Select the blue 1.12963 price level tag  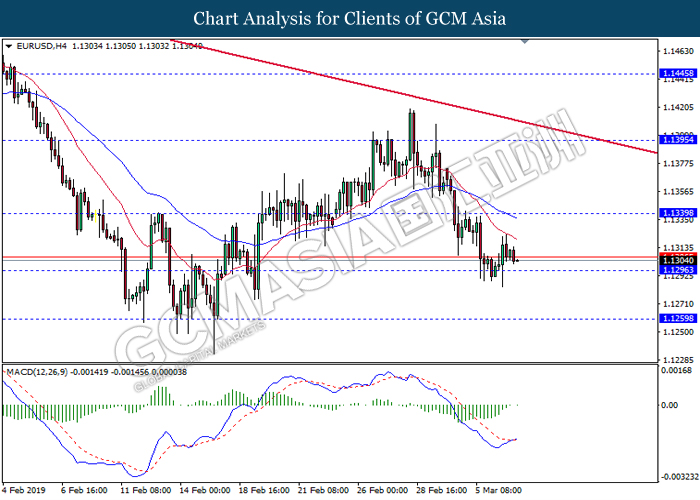678,270
